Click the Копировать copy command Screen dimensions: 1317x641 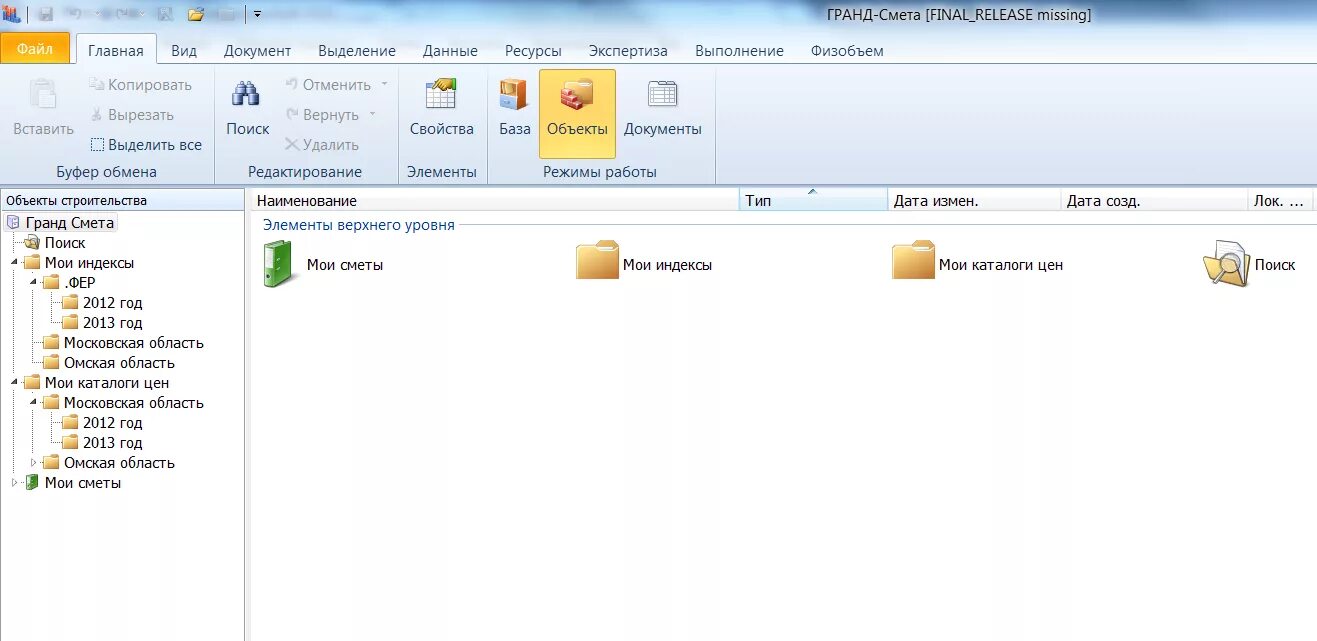(140, 85)
